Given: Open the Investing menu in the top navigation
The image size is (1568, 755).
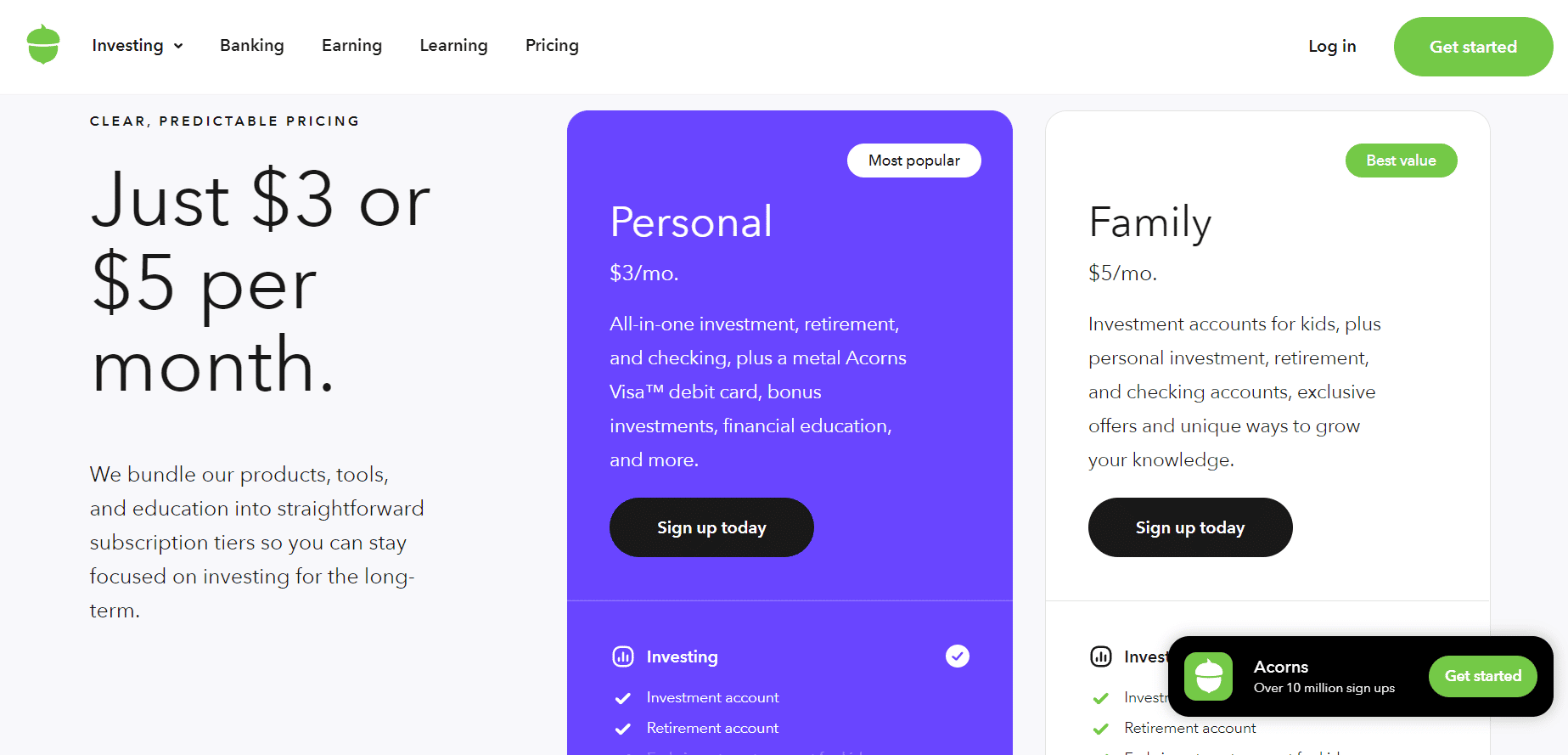Looking at the screenshot, I should pyautogui.click(x=128, y=45).
